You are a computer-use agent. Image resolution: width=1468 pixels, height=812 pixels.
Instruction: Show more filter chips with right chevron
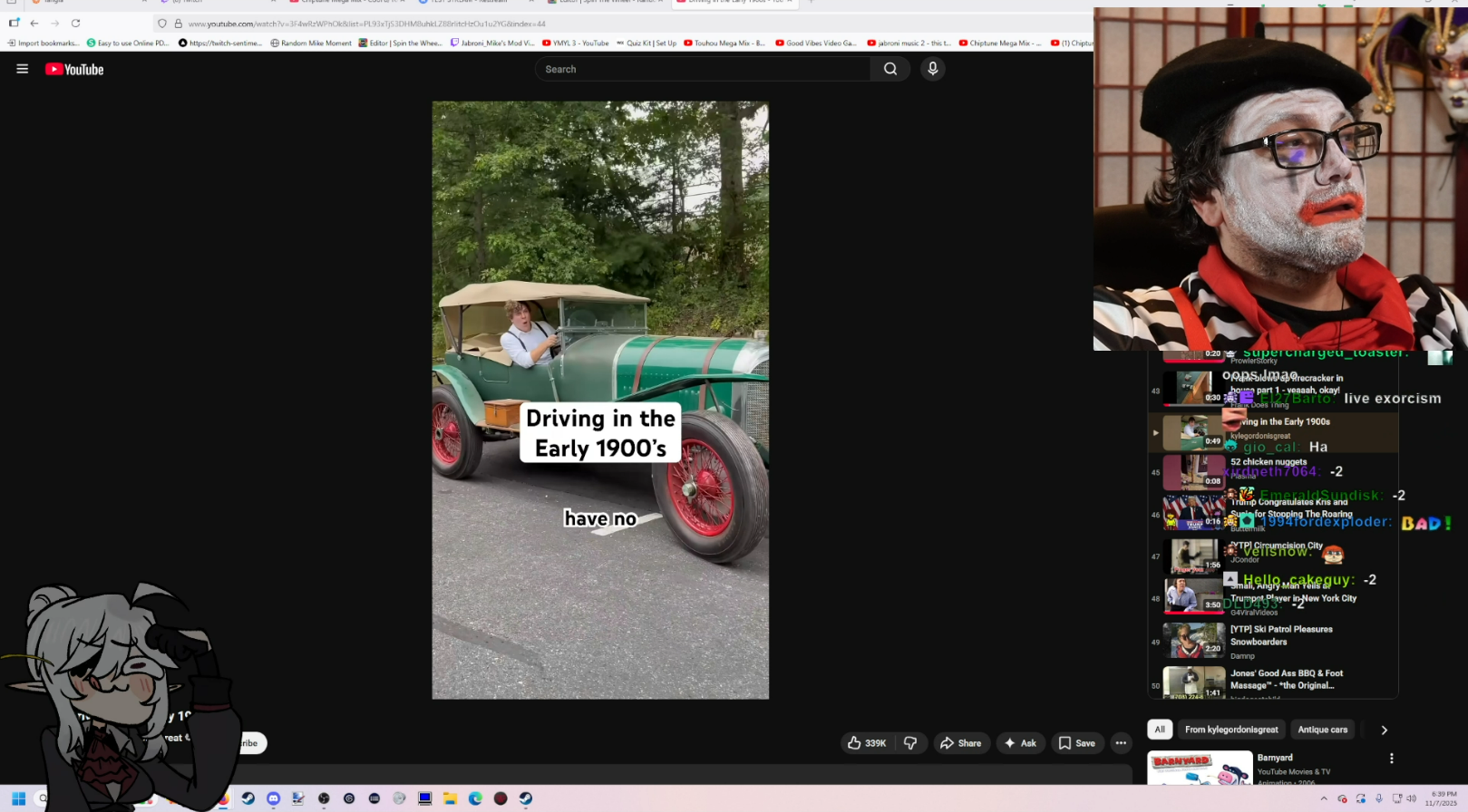point(1384,730)
